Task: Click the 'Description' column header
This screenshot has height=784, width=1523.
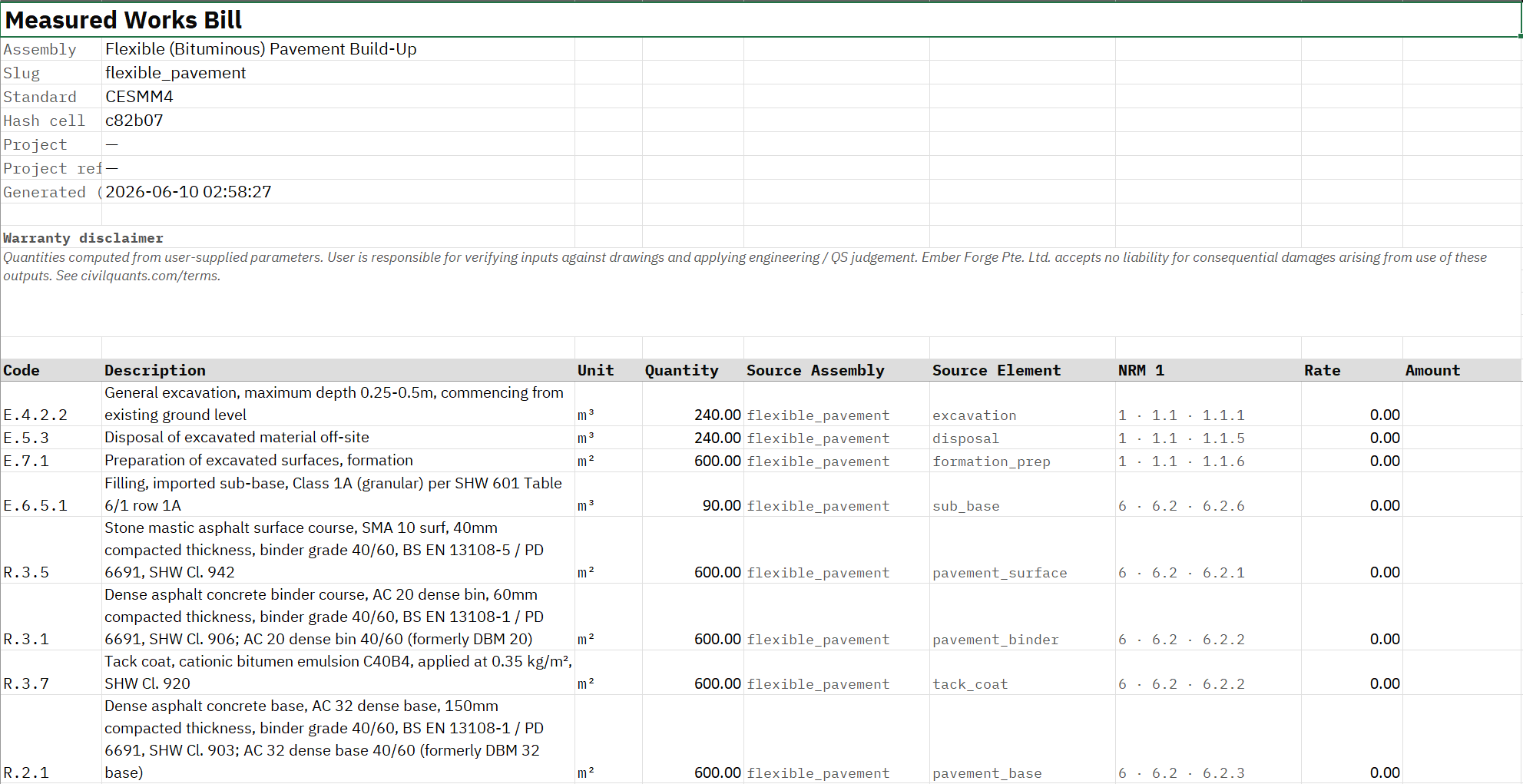Action: click(338, 370)
